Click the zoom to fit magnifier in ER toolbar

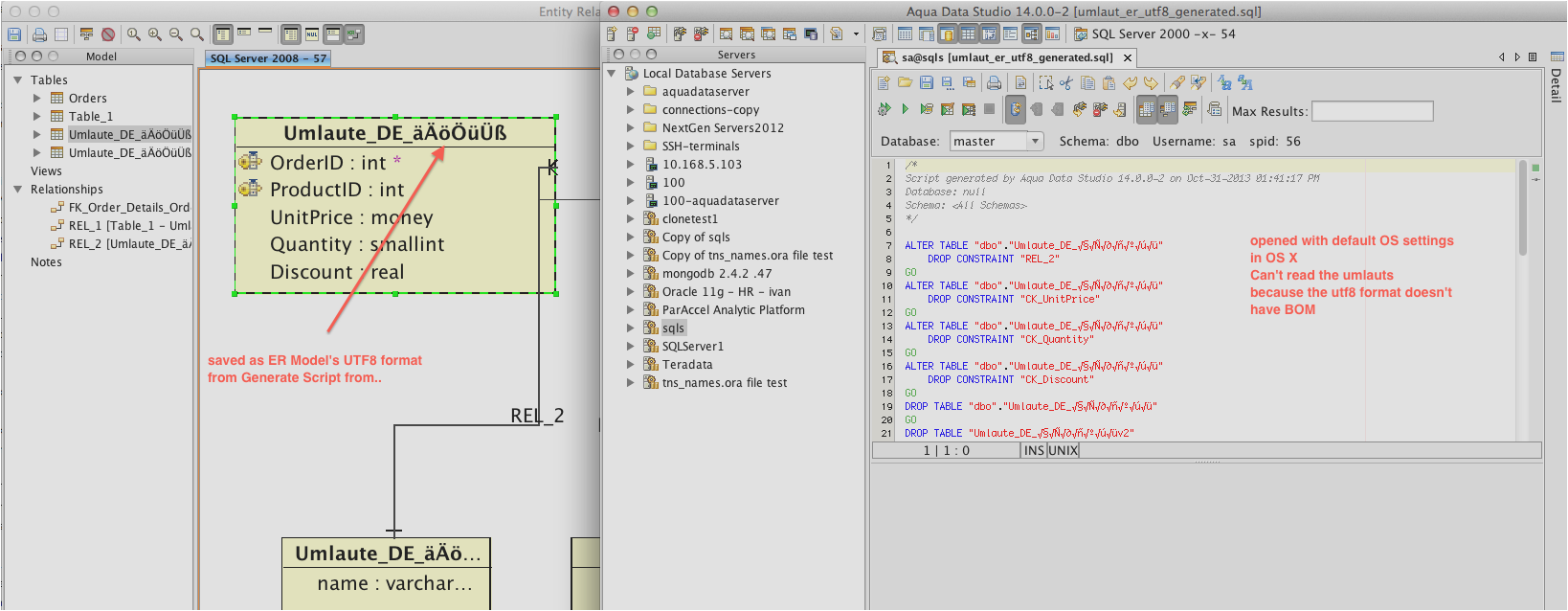point(197,34)
